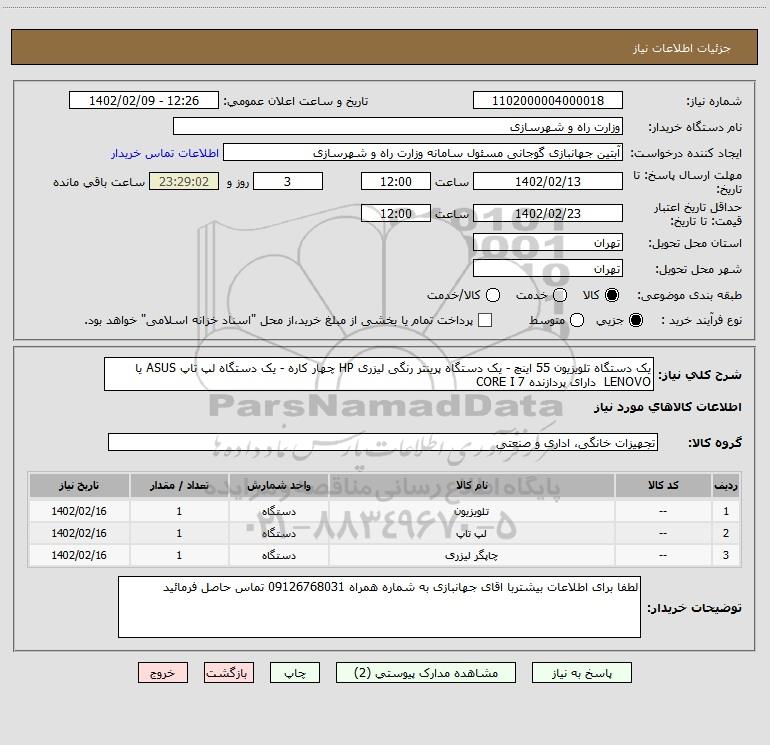
Task: Click the بازگشت back button
Action: point(229,673)
